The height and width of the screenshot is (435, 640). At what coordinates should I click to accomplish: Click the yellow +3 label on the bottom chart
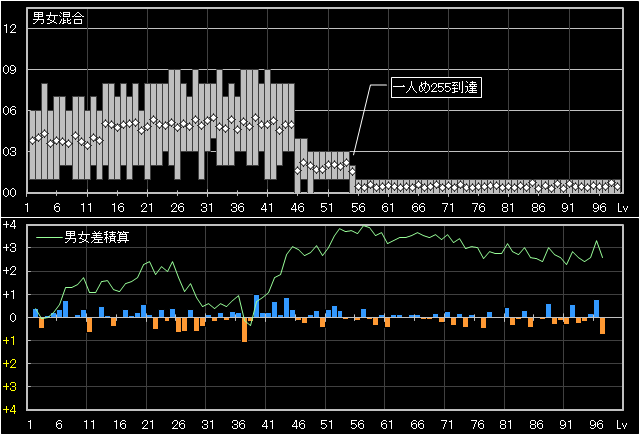[x=9, y=386]
